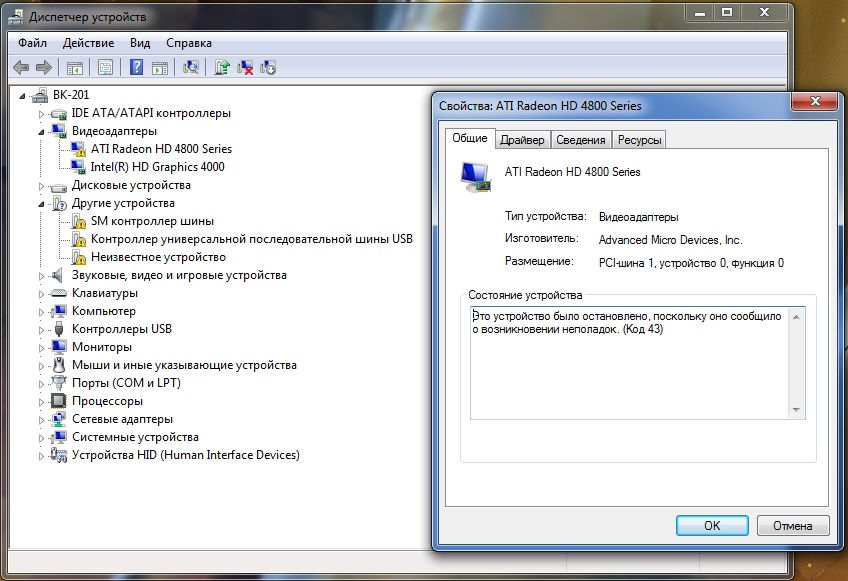Select the SM контроллер шины device
The image size is (848, 581).
coord(152,221)
